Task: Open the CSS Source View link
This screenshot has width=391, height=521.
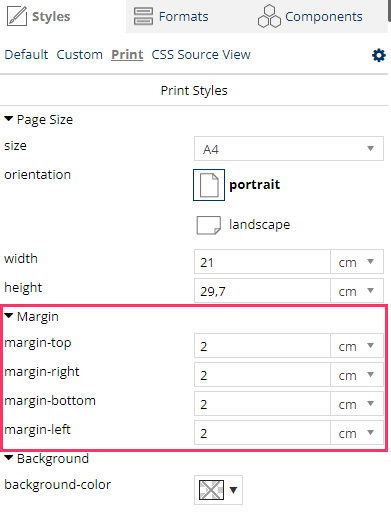Action: click(x=201, y=55)
